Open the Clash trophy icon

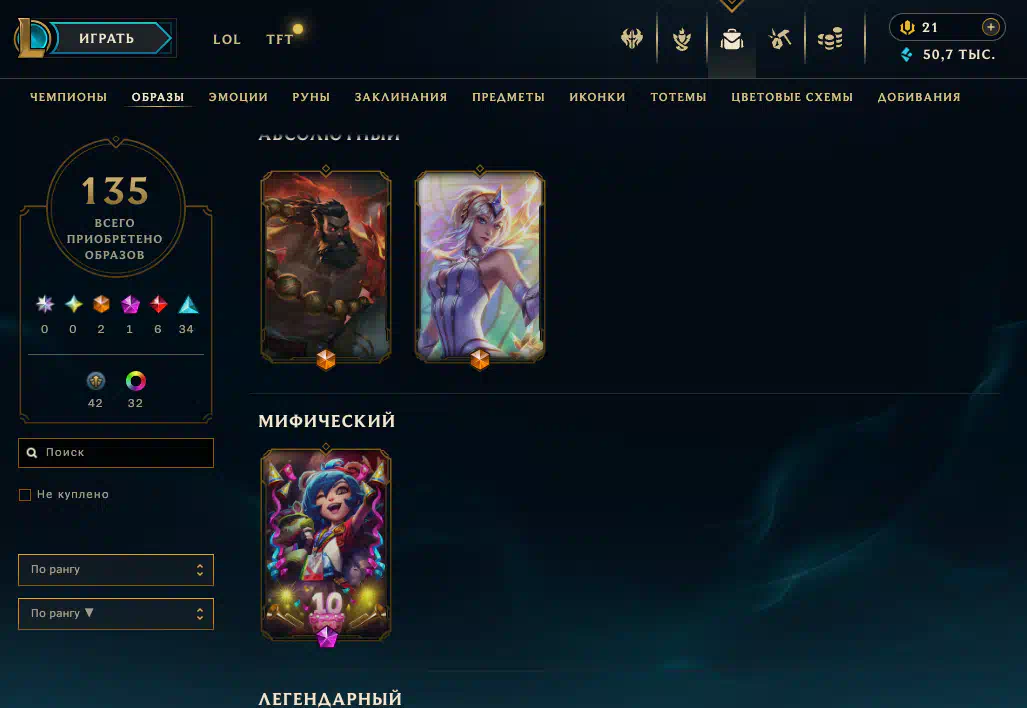tap(682, 39)
